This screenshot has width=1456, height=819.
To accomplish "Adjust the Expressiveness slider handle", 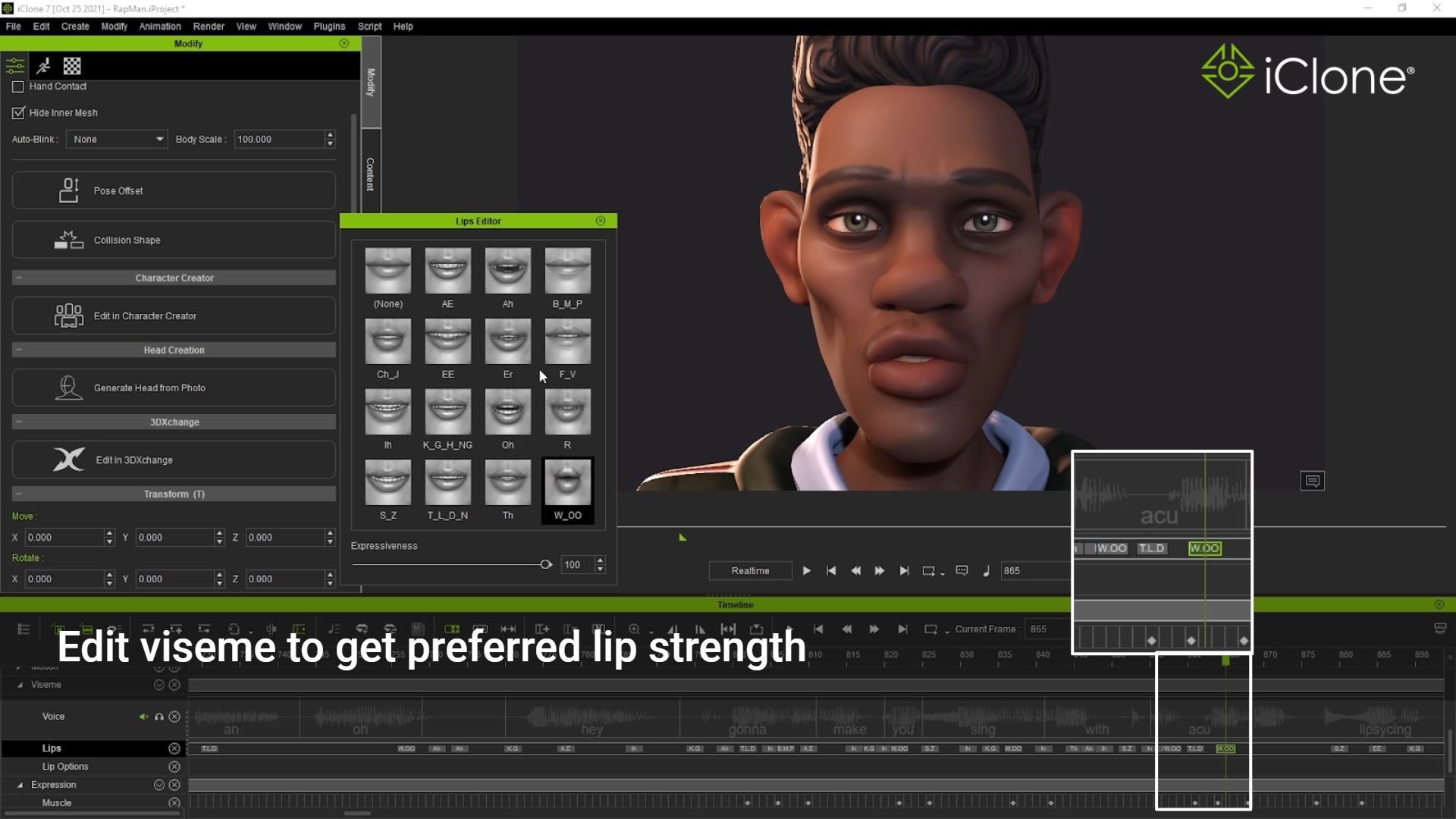I will pos(545,564).
